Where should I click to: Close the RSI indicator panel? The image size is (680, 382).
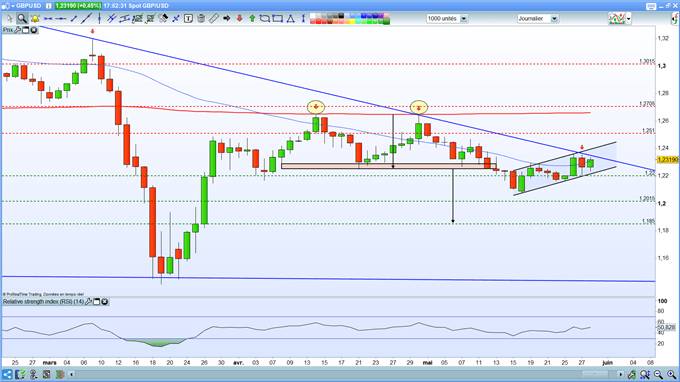click(105, 301)
